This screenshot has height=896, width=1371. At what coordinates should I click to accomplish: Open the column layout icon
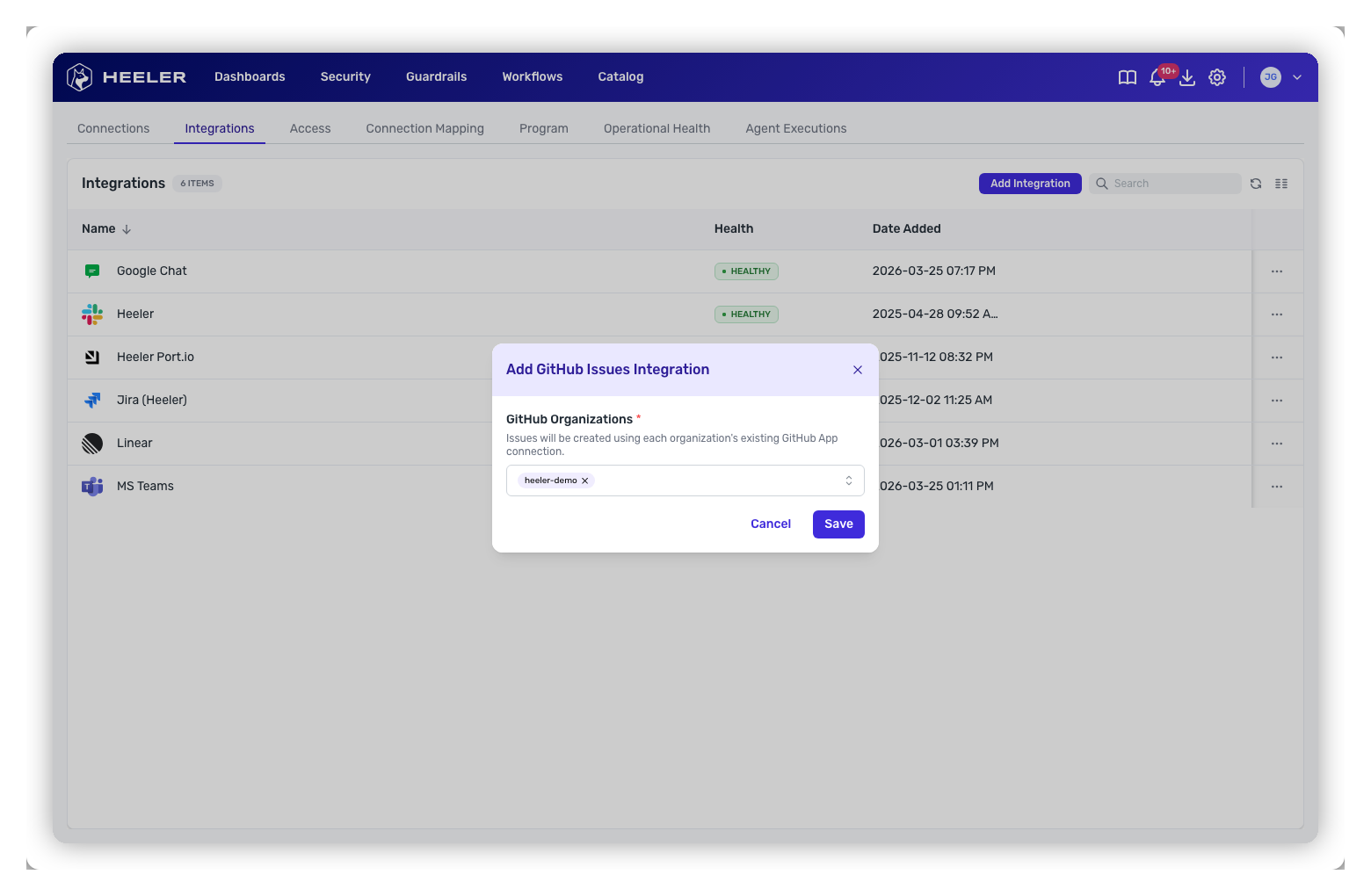[1281, 184]
